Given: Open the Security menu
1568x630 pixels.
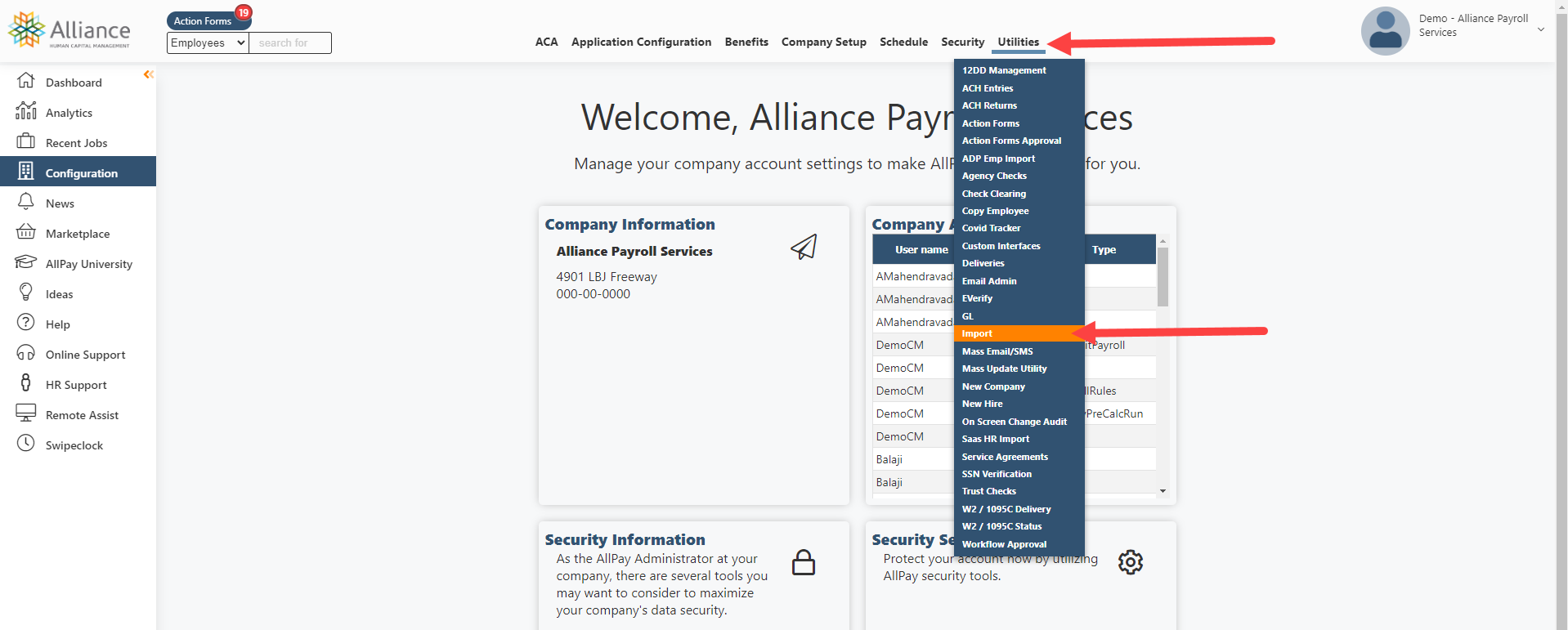Looking at the screenshot, I should (x=962, y=42).
